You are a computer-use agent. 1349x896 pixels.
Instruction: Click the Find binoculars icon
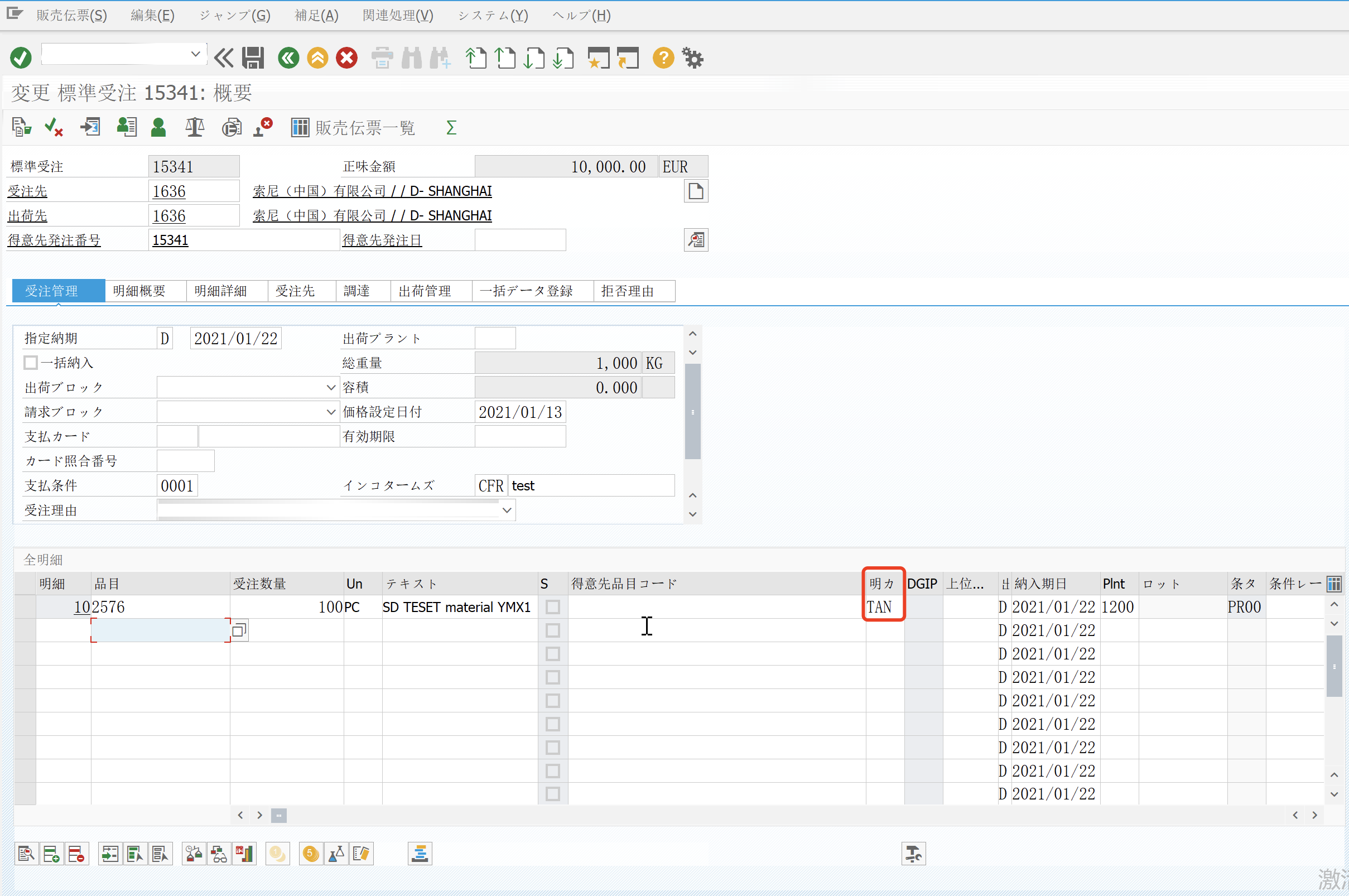(412, 57)
